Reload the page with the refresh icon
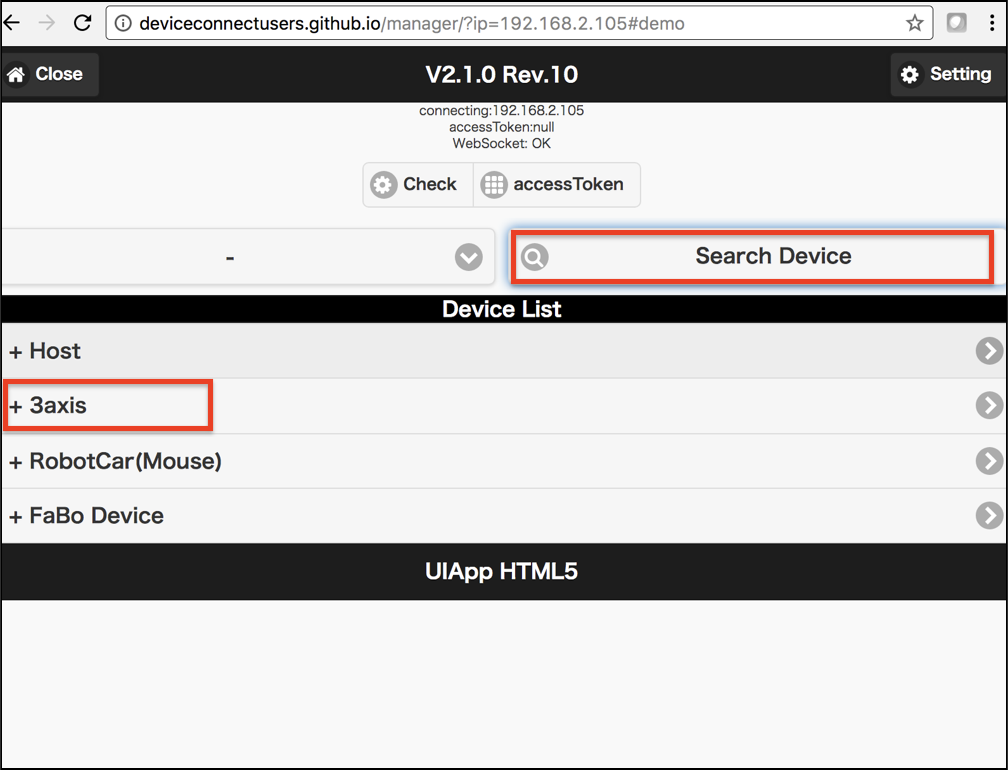 click(x=83, y=23)
